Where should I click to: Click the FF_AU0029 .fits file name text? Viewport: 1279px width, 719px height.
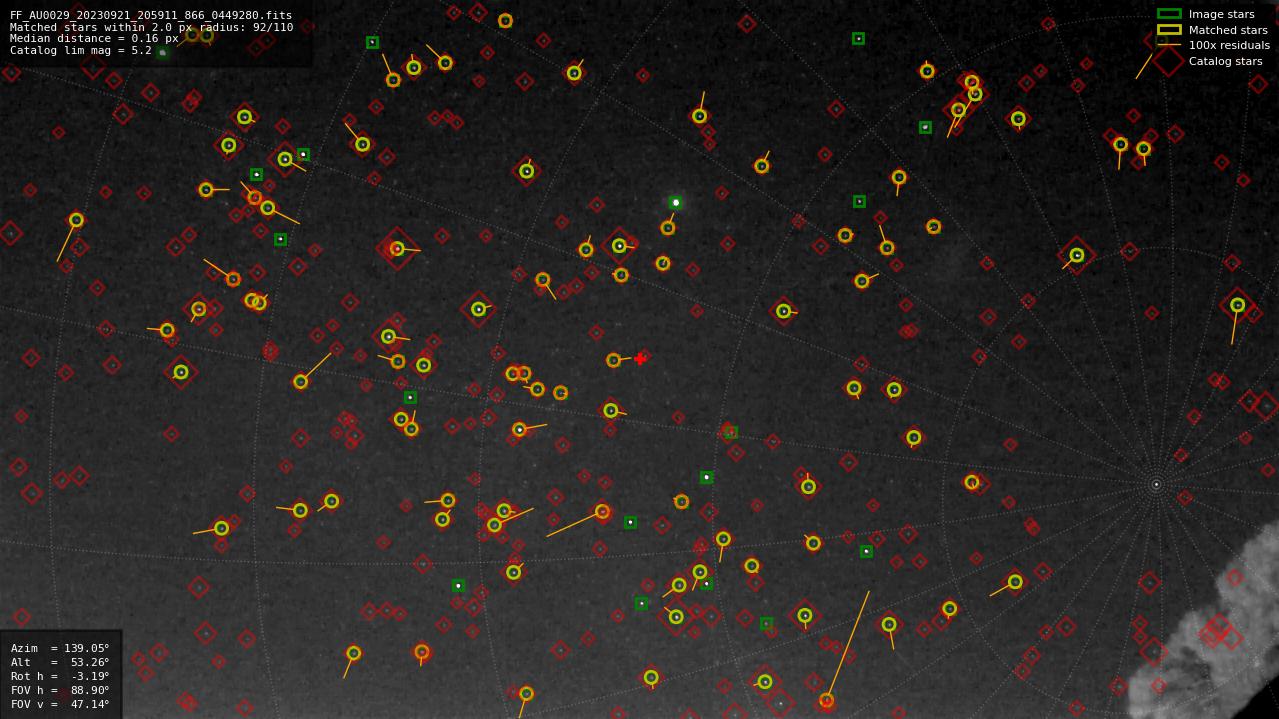[x=151, y=16]
